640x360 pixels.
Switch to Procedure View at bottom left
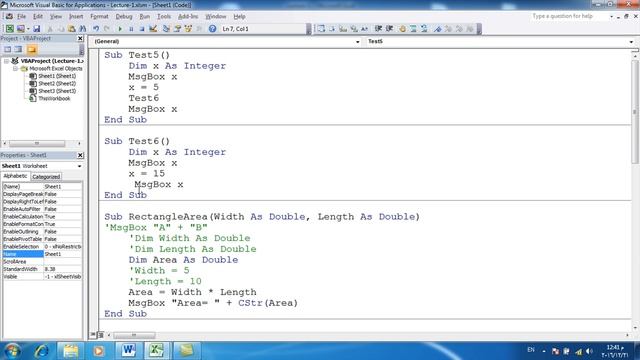[x=93, y=335]
